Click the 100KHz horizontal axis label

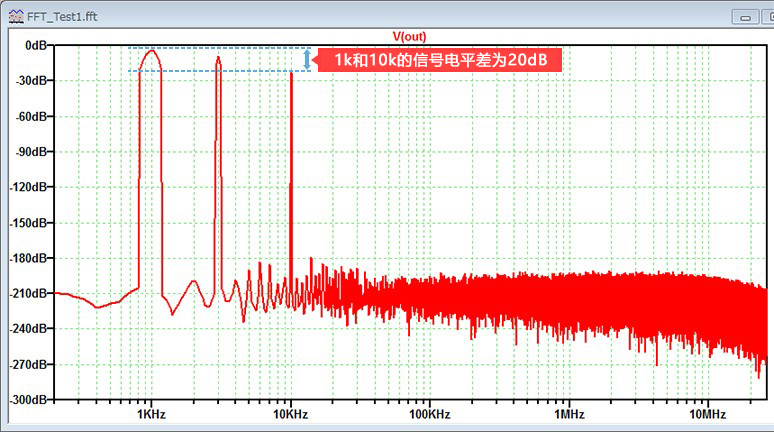[428, 414]
